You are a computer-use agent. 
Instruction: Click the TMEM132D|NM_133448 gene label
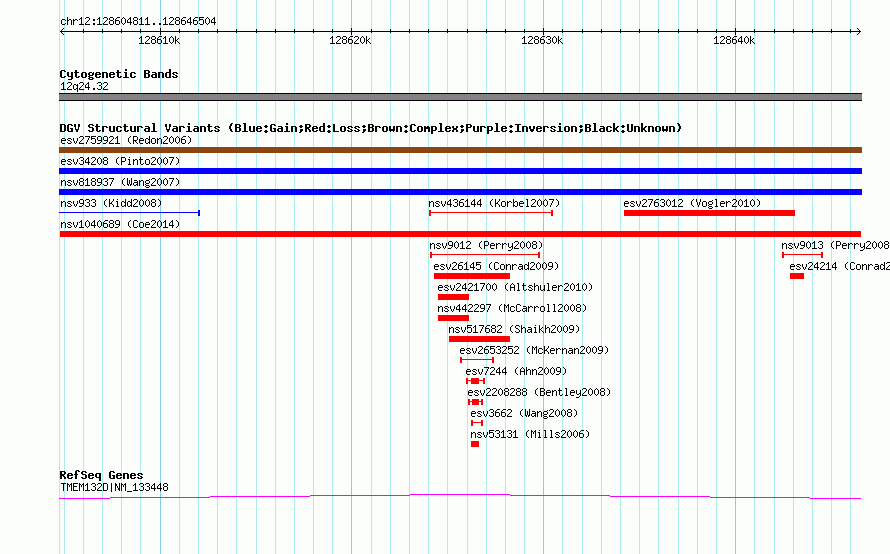[x=114, y=487]
